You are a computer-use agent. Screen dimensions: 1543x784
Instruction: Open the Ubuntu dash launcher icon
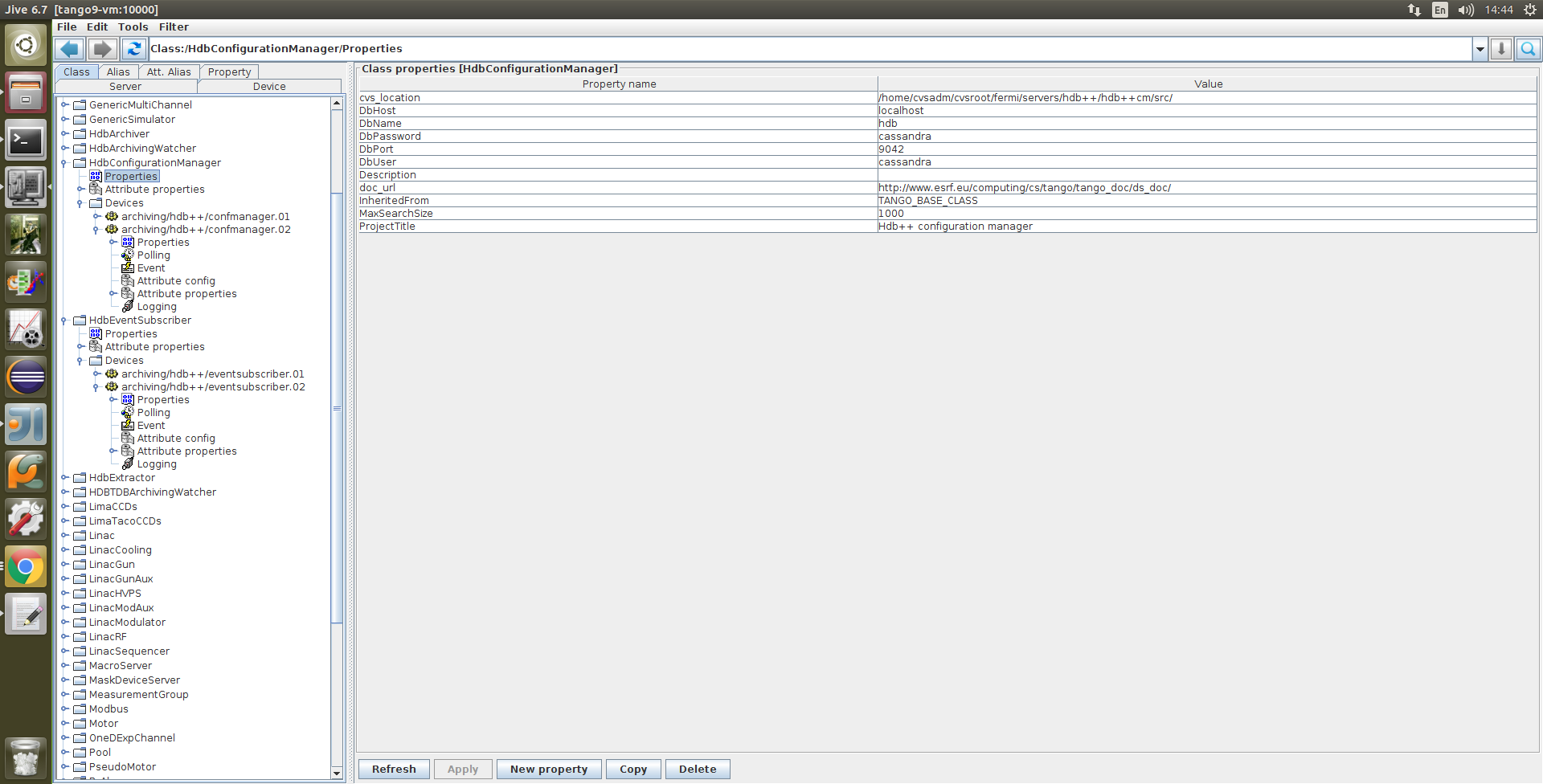pyautogui.click(x=26, y=45)
